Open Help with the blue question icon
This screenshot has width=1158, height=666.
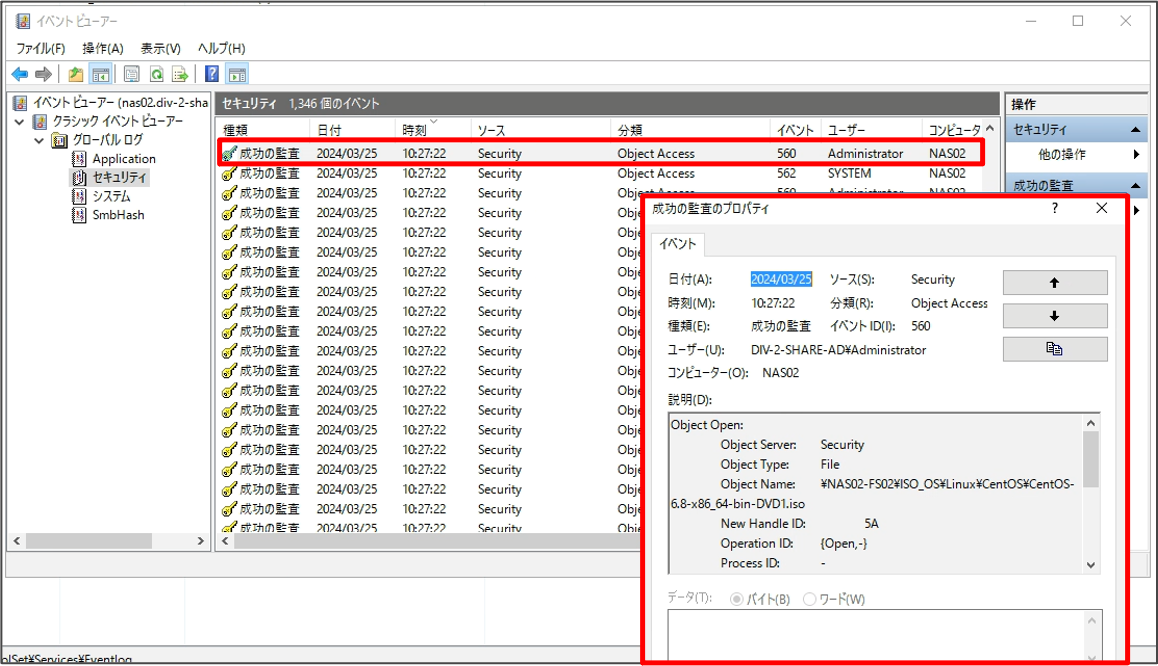pos(212,74)
